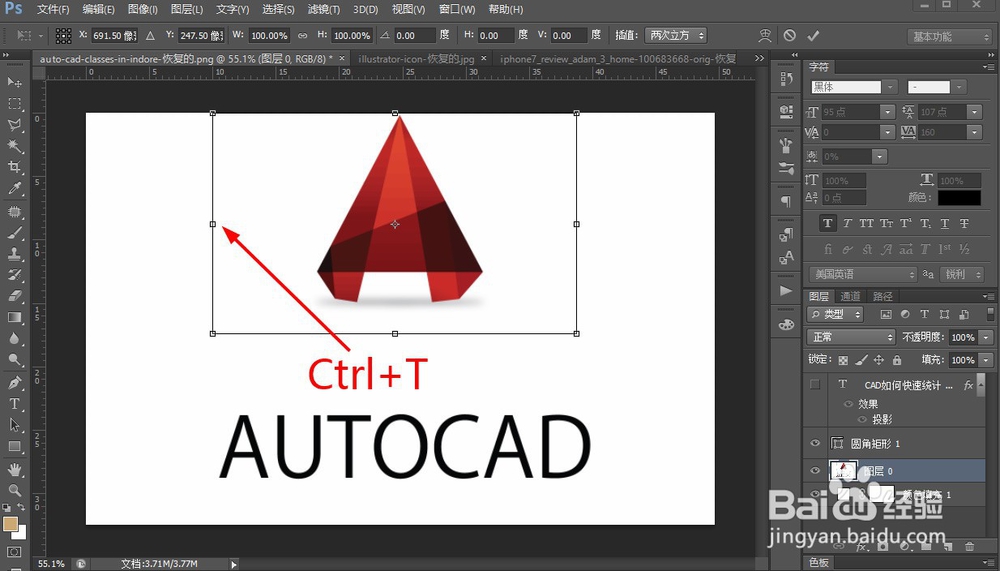Cancel transform with the circle-slash icon
Screen dimensions: 1000x571
[790, 36]
